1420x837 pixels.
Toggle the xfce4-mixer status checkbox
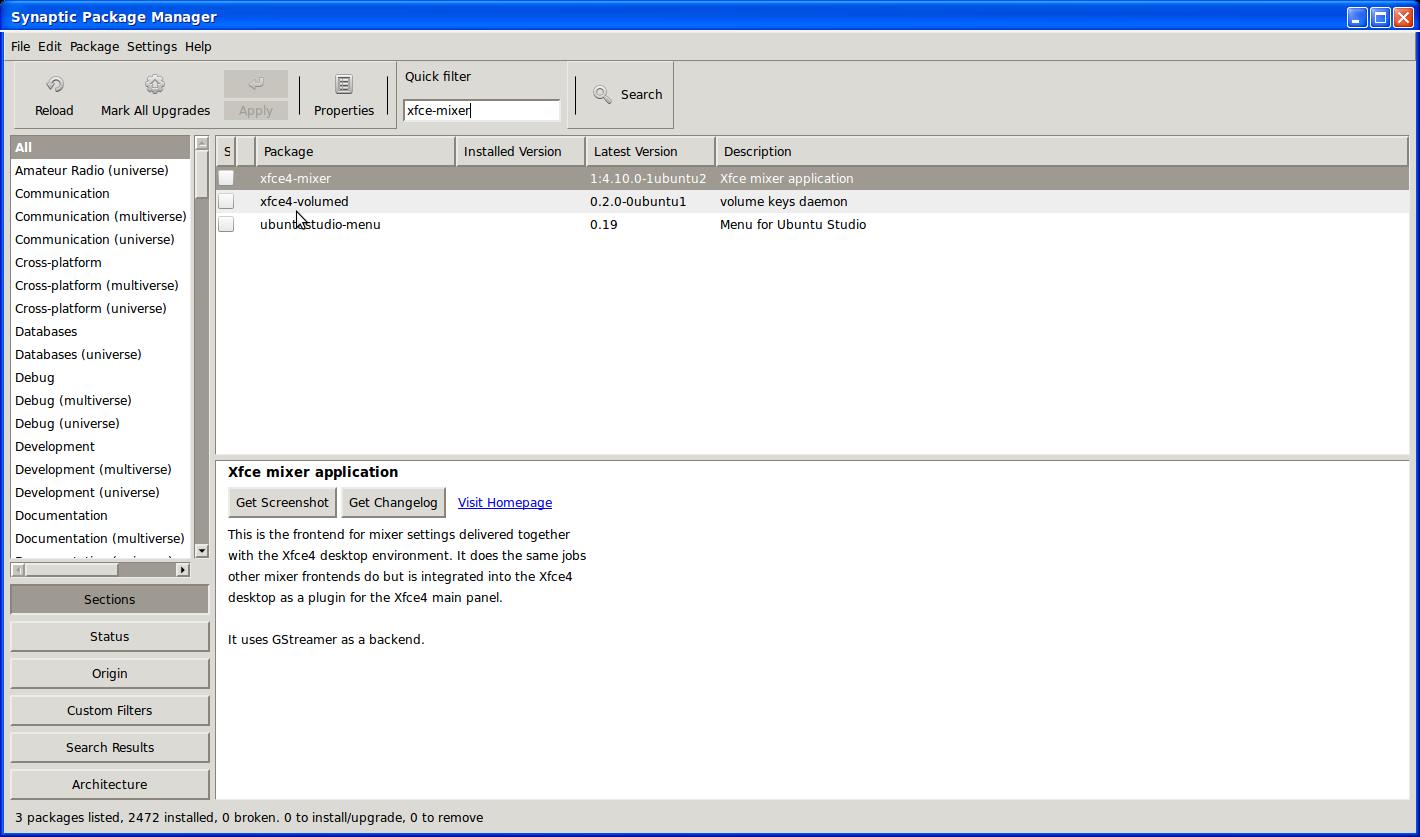tap(226, 178)
